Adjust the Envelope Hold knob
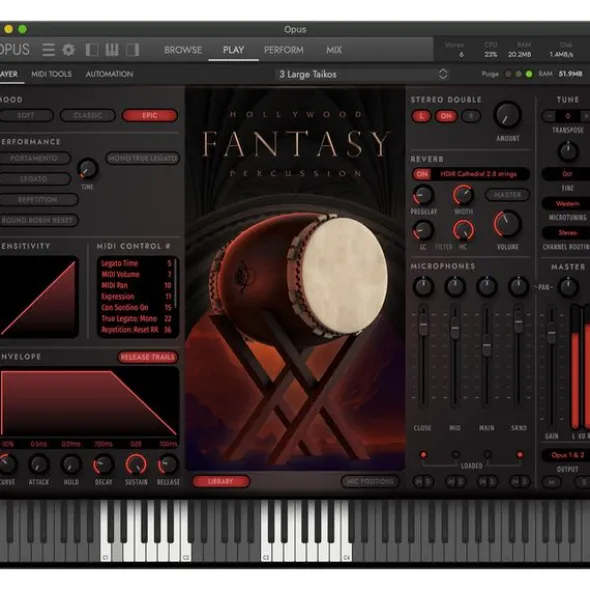The height and width of the screenshot is (591, 590). (x=71, y=464)
